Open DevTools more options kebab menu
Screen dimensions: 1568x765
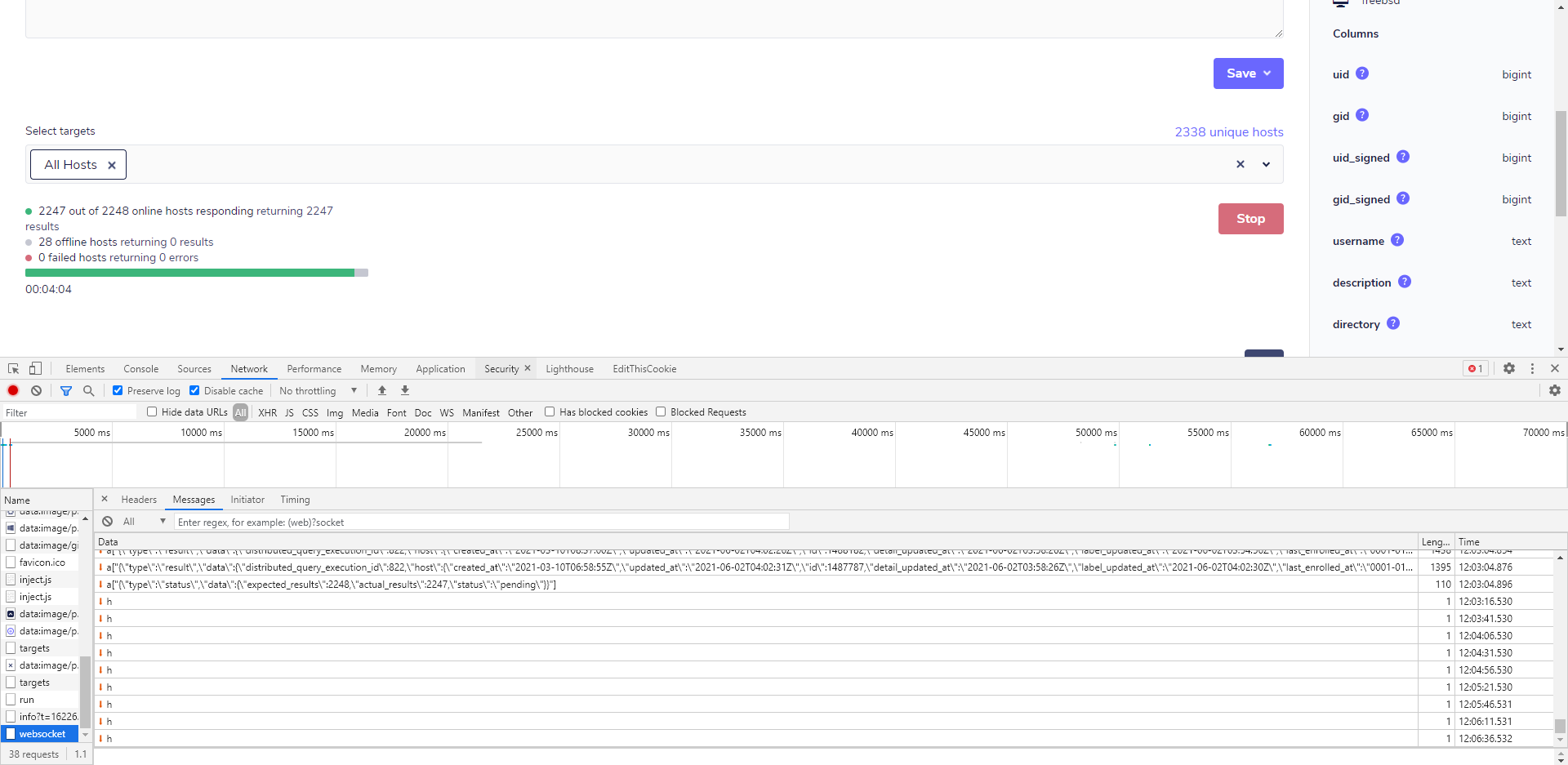[1532, 369]
